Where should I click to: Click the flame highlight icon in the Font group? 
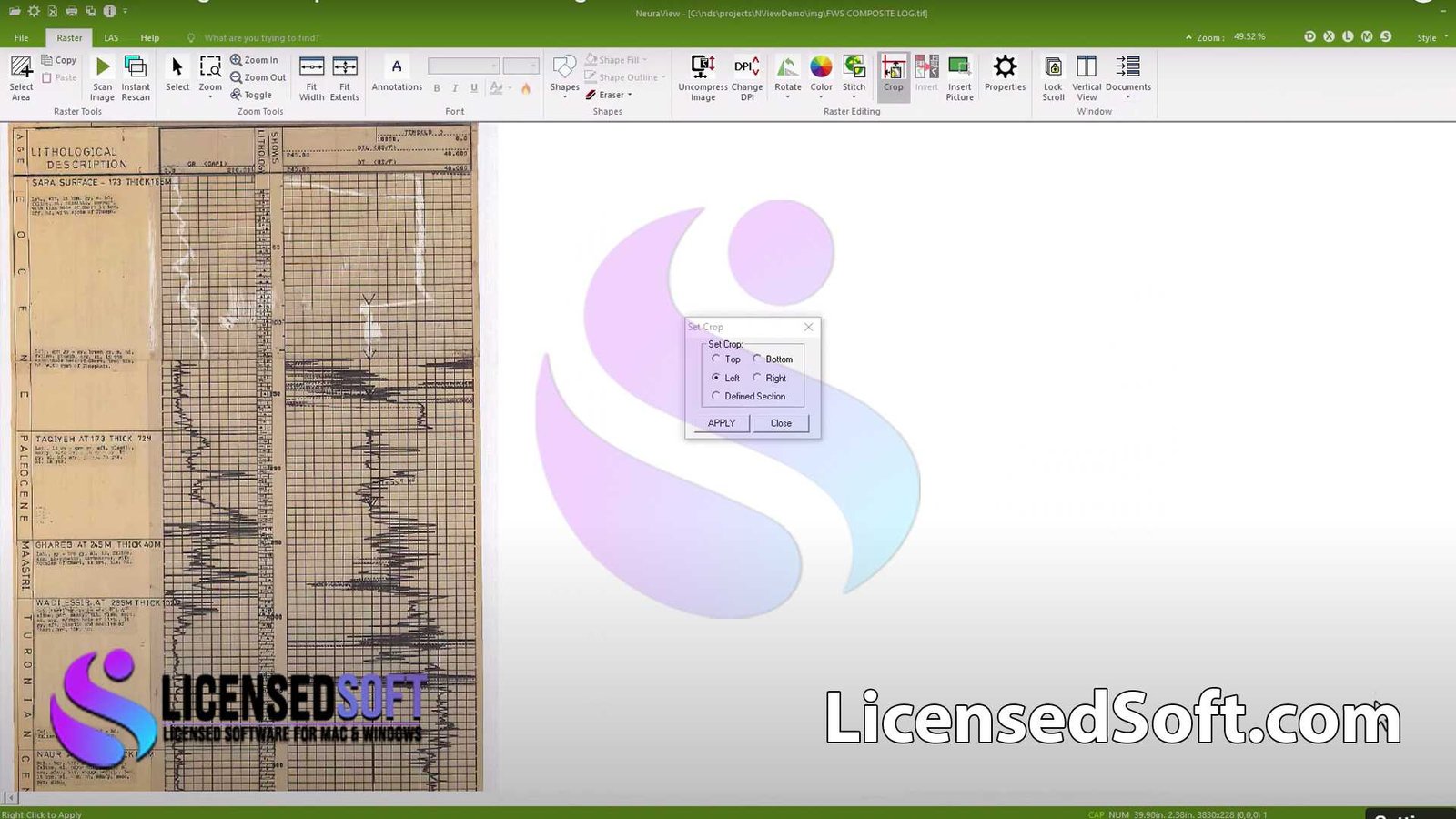[x=525, y=88]
